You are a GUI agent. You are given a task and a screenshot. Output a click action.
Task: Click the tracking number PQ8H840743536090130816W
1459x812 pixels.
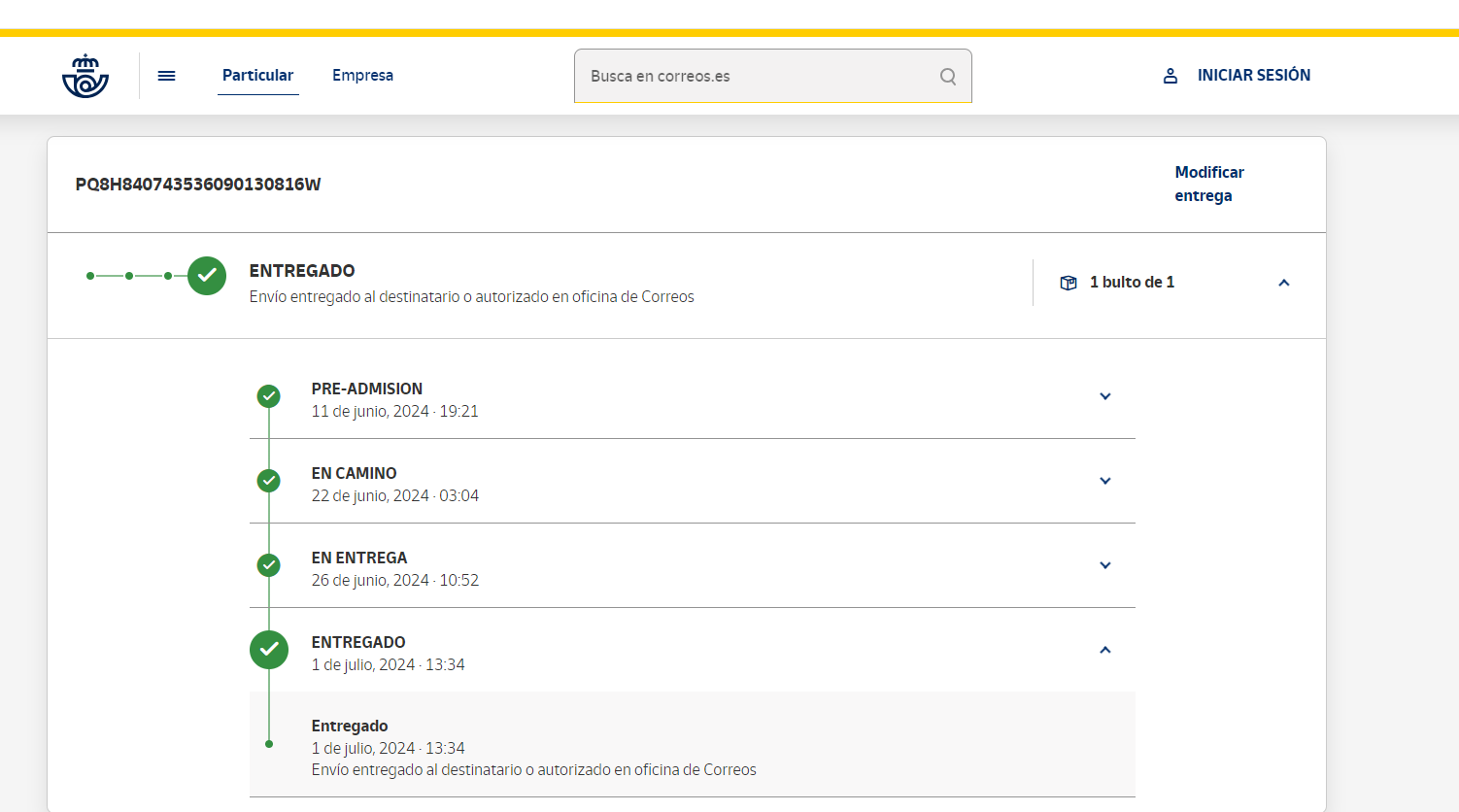coord(198,185)
